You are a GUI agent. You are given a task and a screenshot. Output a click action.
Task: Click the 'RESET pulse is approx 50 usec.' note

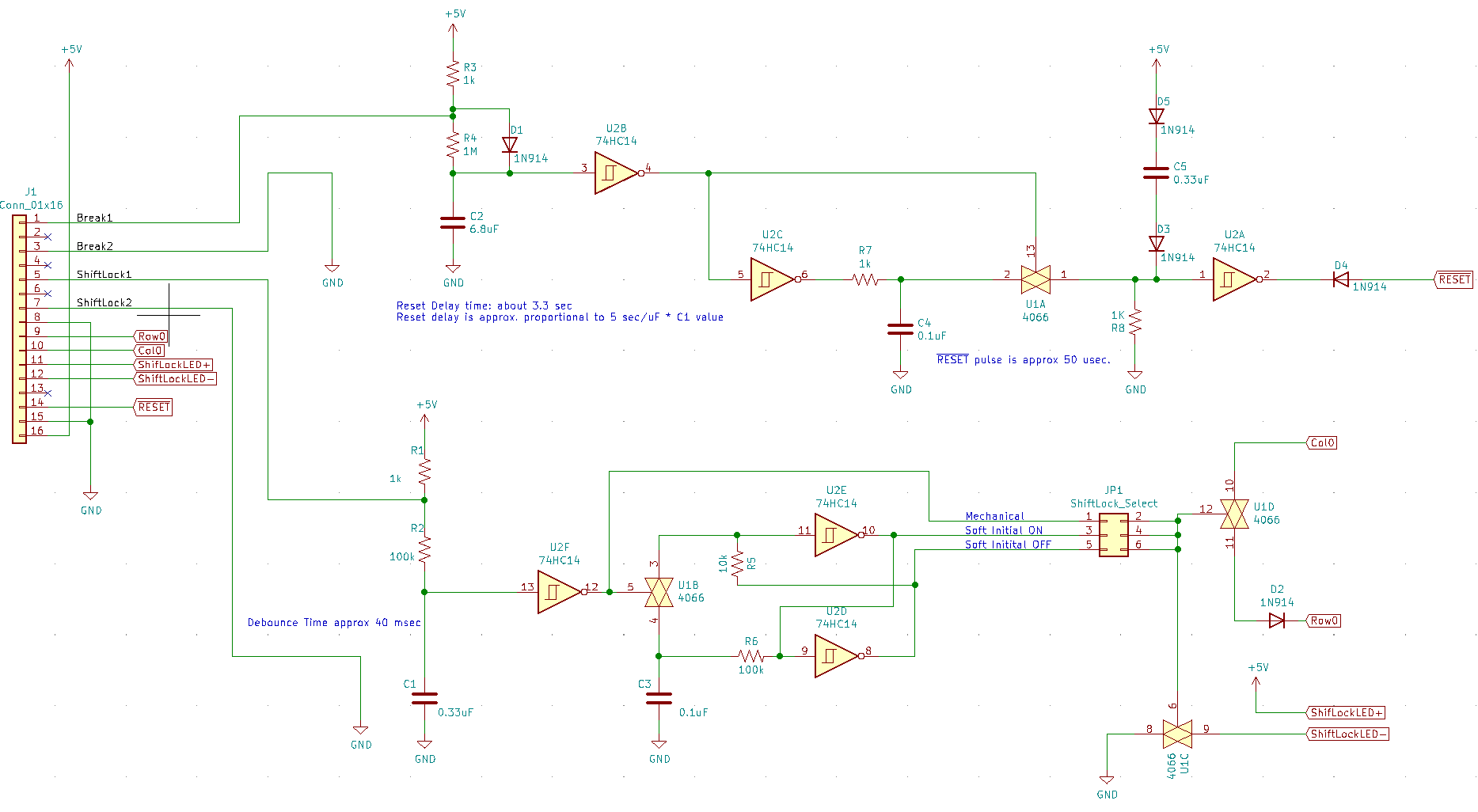(x=1024, y=359)
